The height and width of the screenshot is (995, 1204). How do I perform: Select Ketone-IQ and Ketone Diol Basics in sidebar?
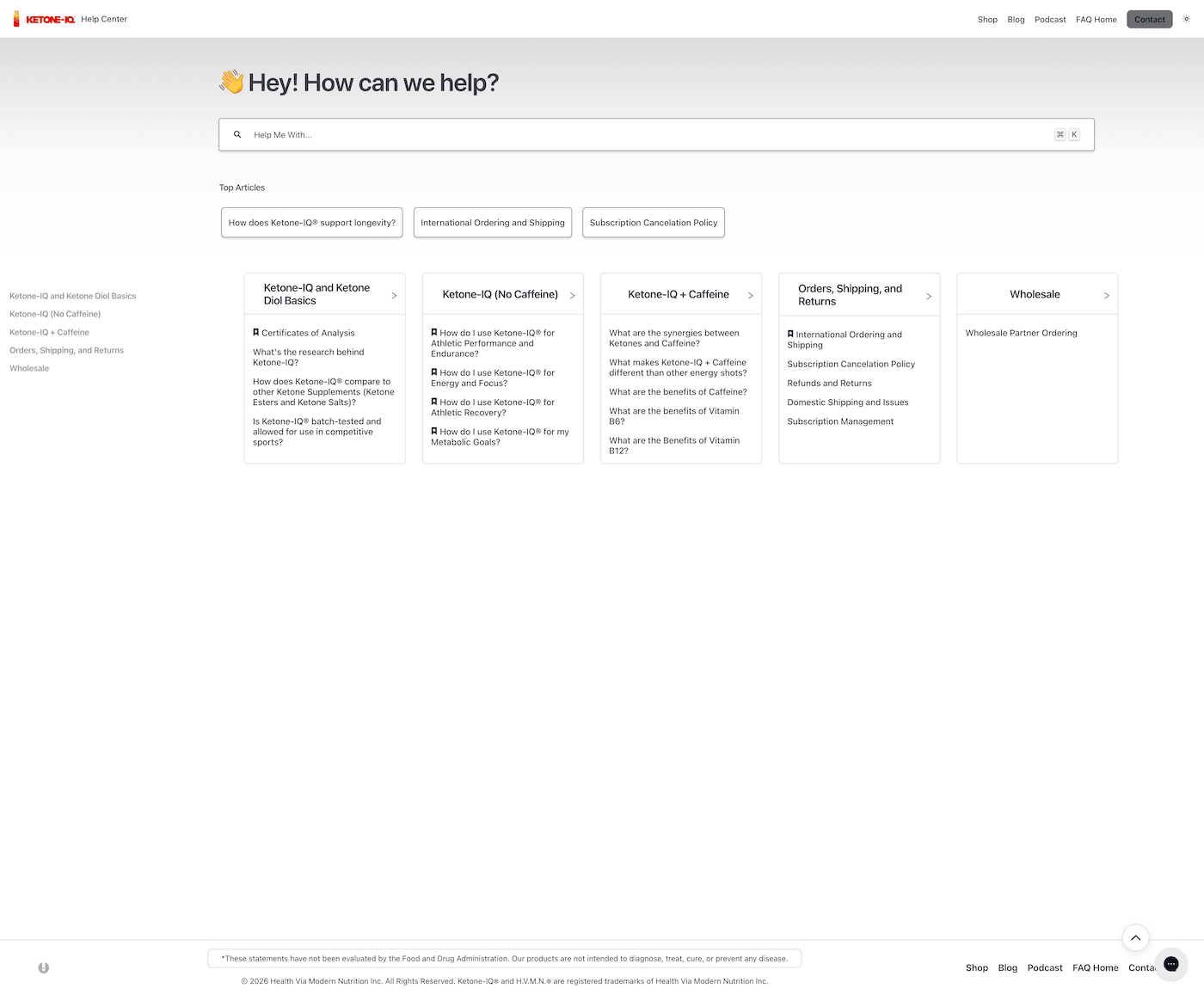(x=73, y=296)
